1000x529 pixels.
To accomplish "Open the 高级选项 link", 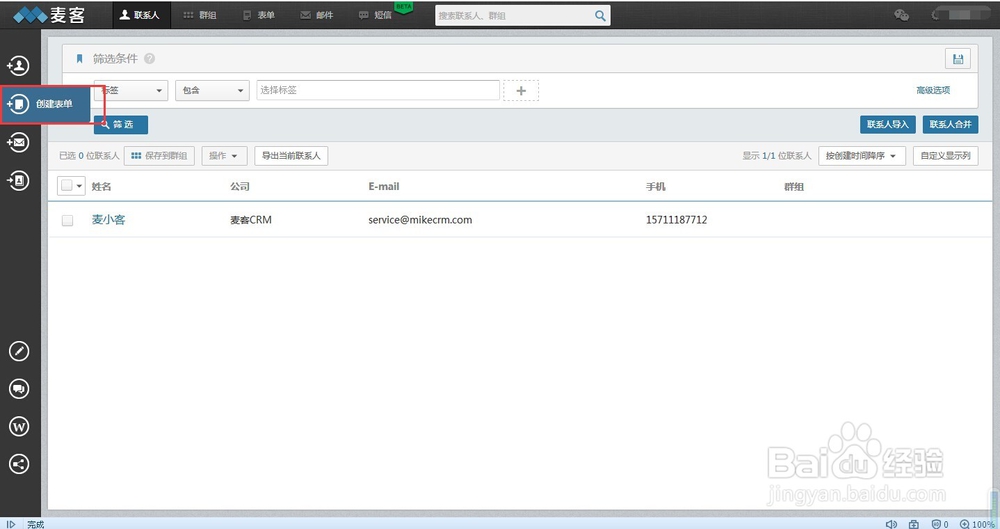I will (933, 90).
